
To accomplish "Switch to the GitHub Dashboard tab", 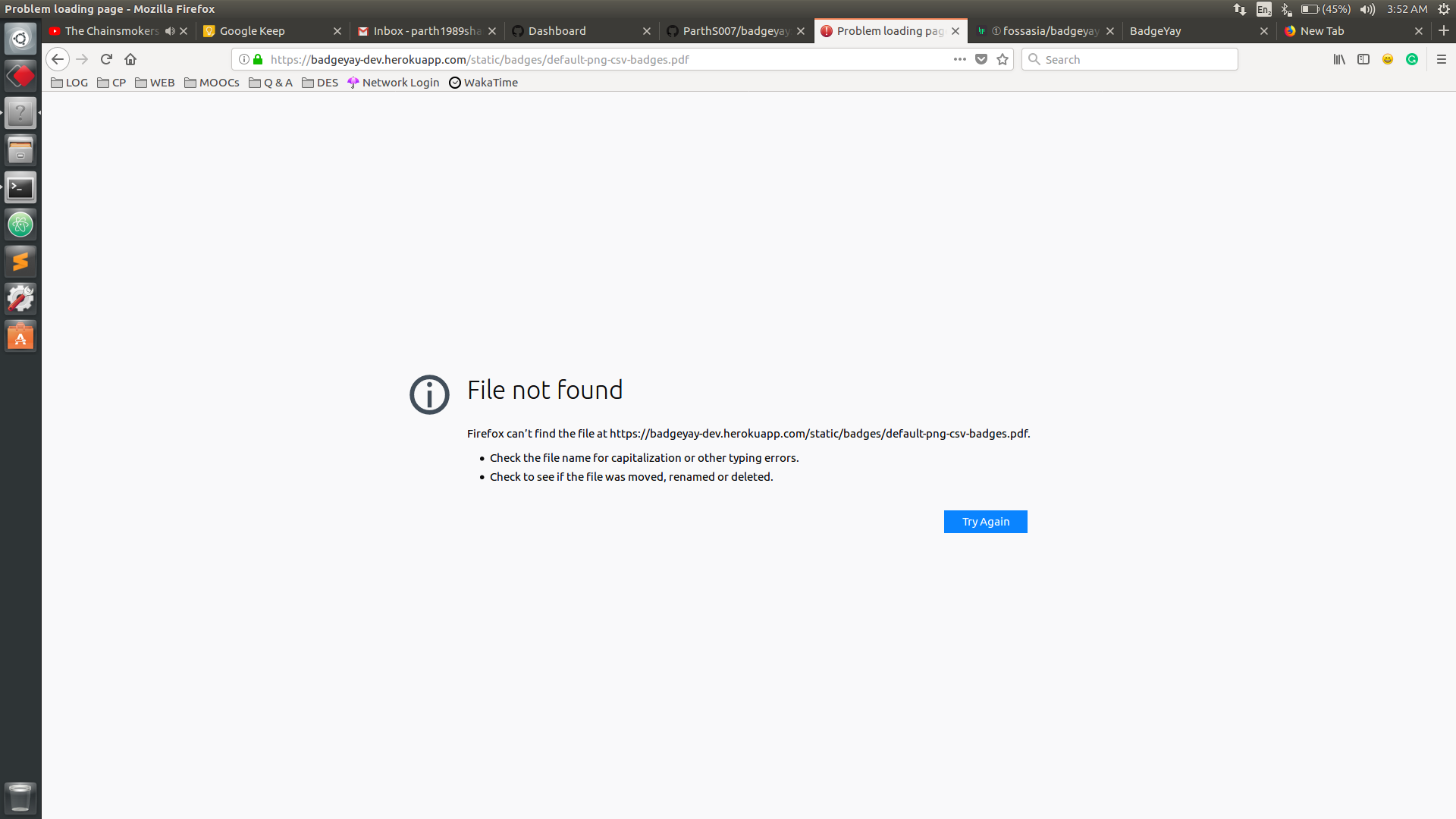I will (581, 31).
